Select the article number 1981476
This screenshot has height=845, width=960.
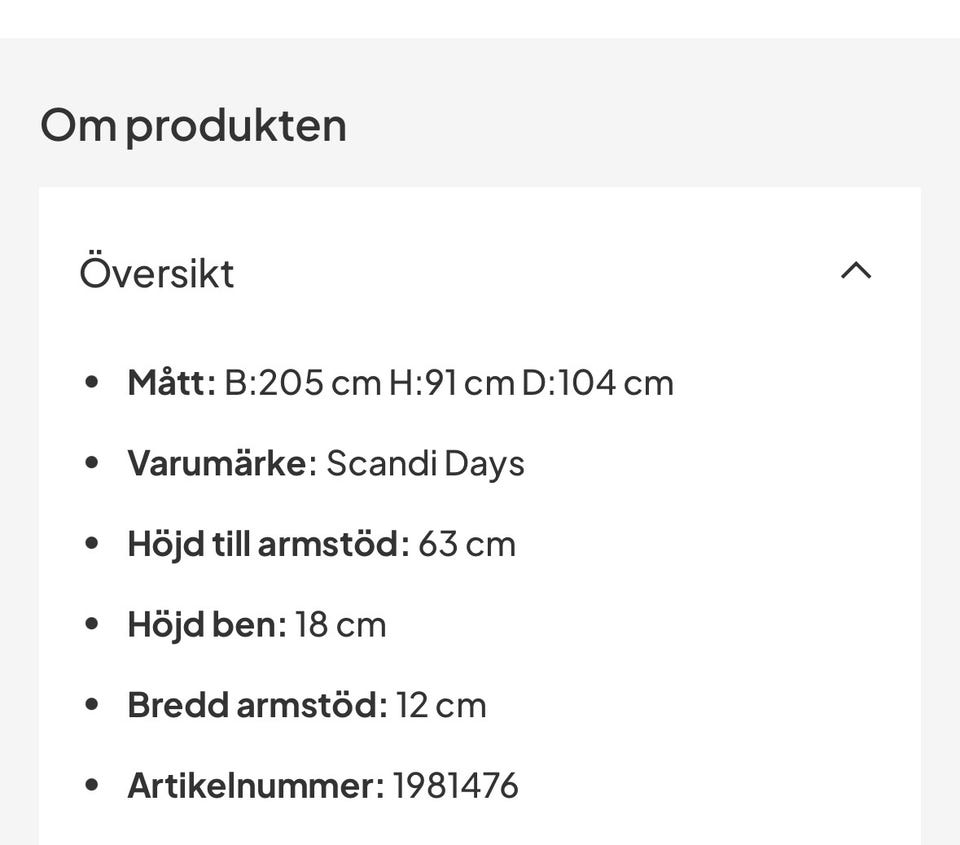pos(457,785)
